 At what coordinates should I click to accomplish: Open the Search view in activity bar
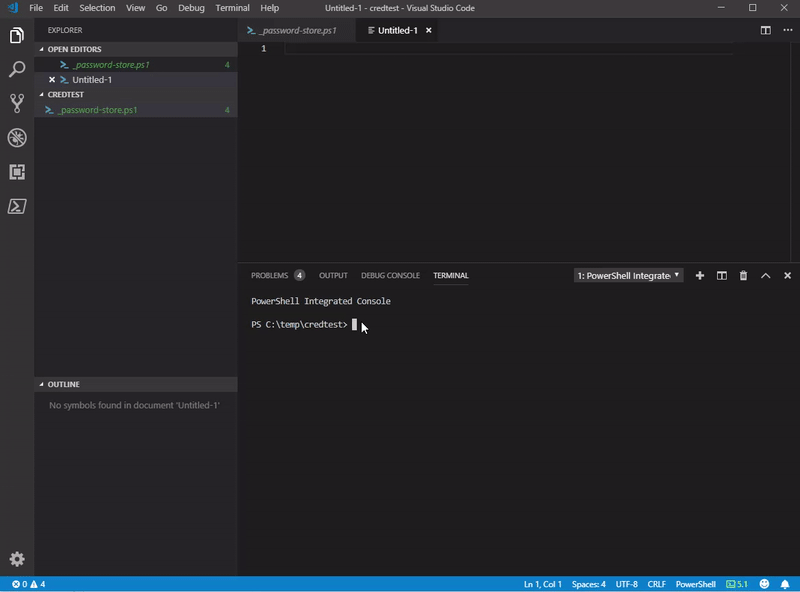click(x=17, y=69)
